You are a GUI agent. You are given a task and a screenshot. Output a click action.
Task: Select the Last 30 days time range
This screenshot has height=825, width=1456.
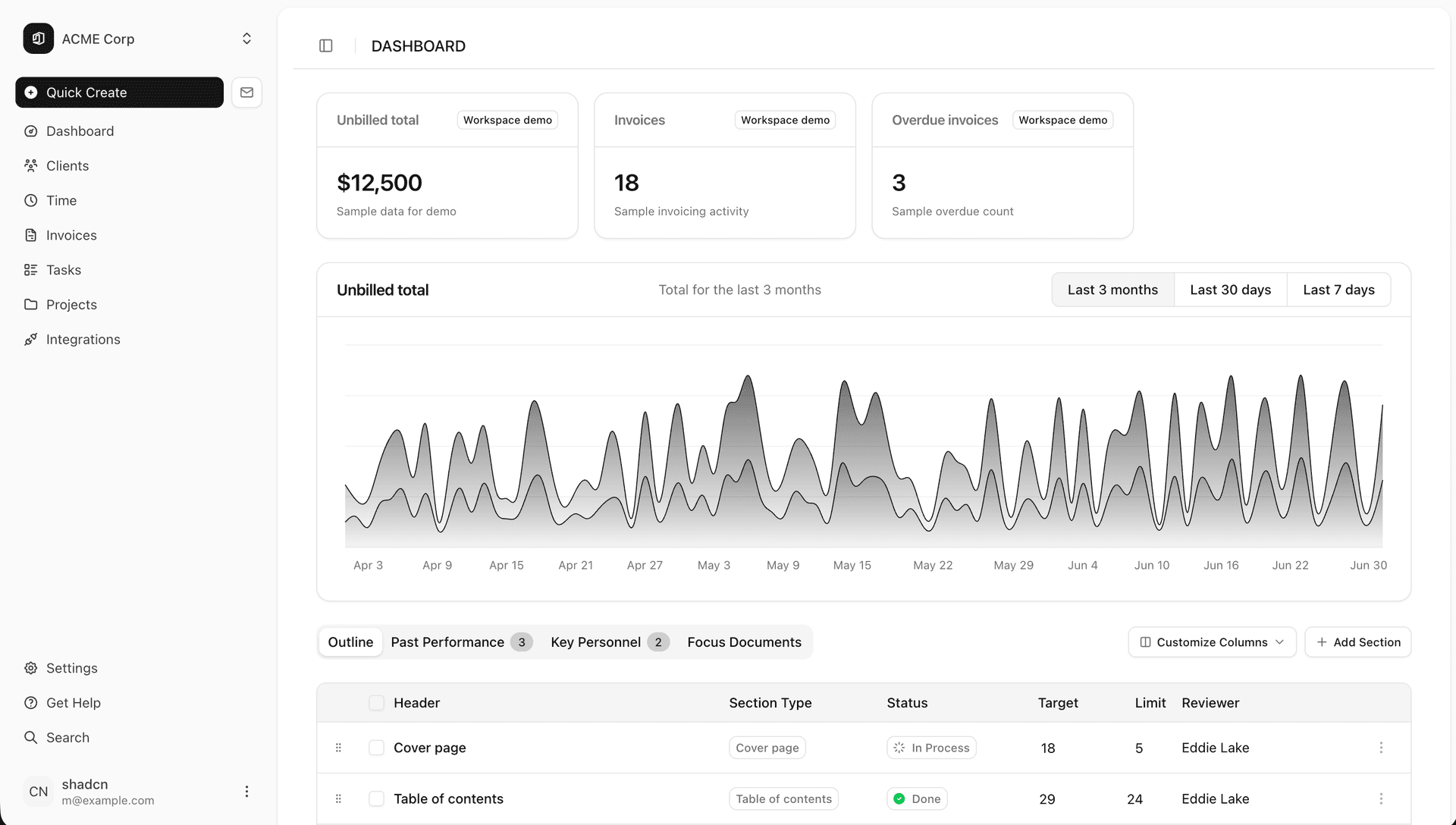(1230, 290)
